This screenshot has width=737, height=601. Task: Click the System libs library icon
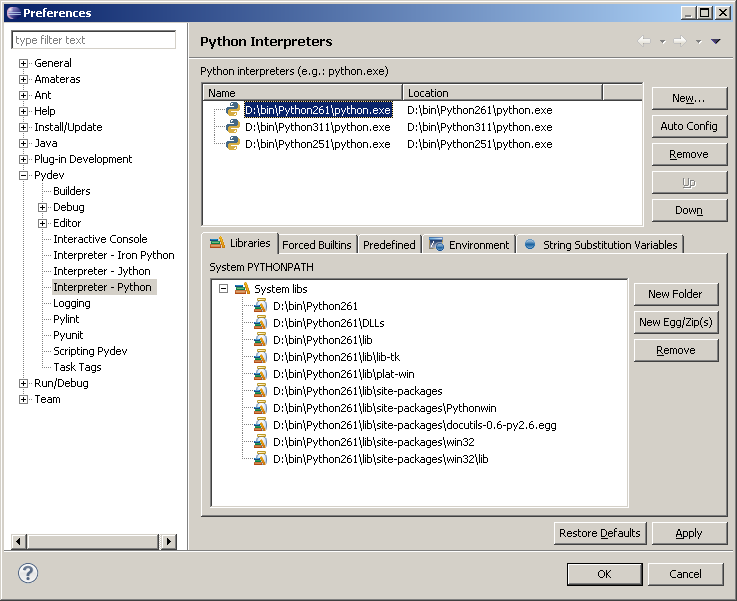pos(242,289)
